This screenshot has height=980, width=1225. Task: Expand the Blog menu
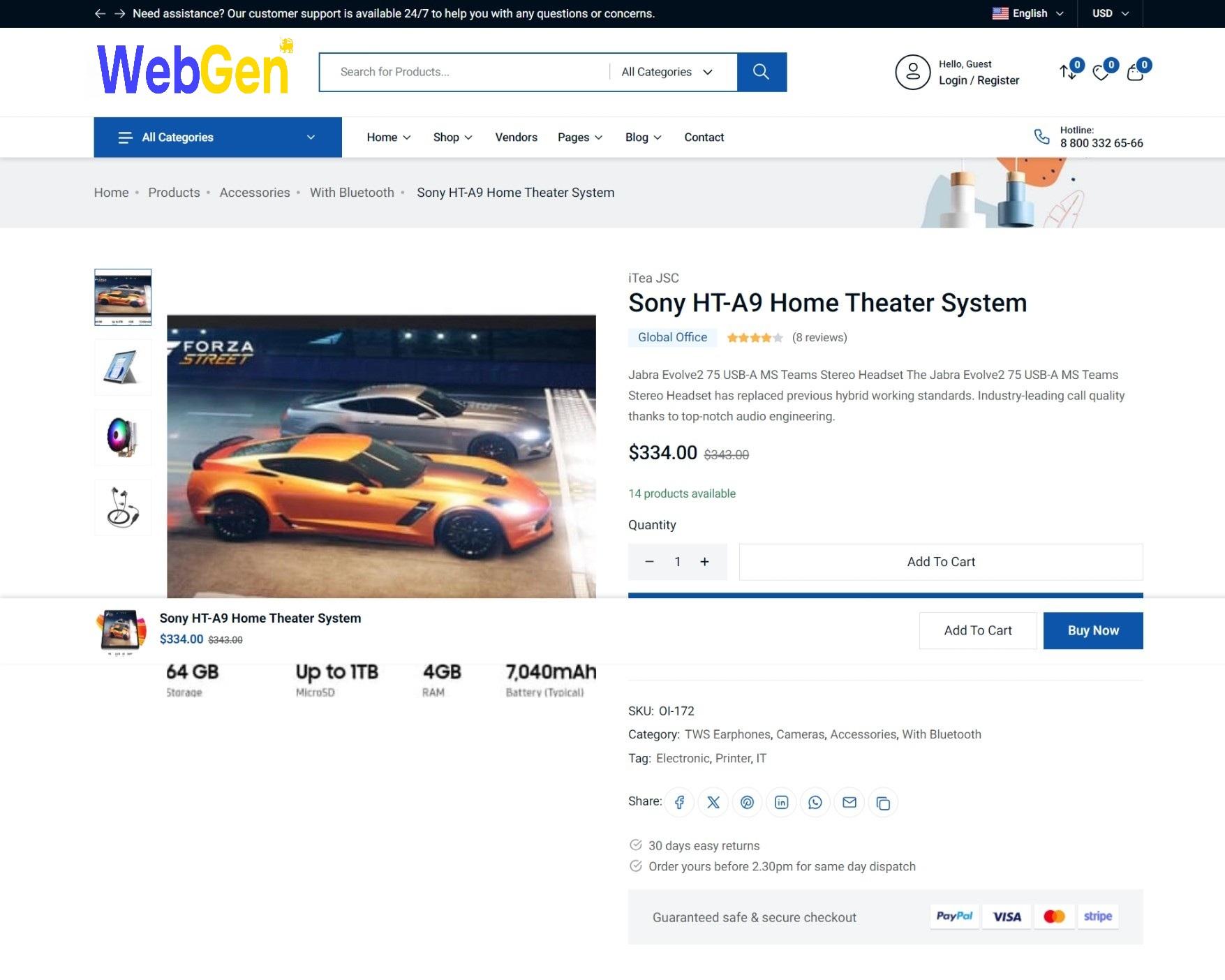[x=643, y=138]
